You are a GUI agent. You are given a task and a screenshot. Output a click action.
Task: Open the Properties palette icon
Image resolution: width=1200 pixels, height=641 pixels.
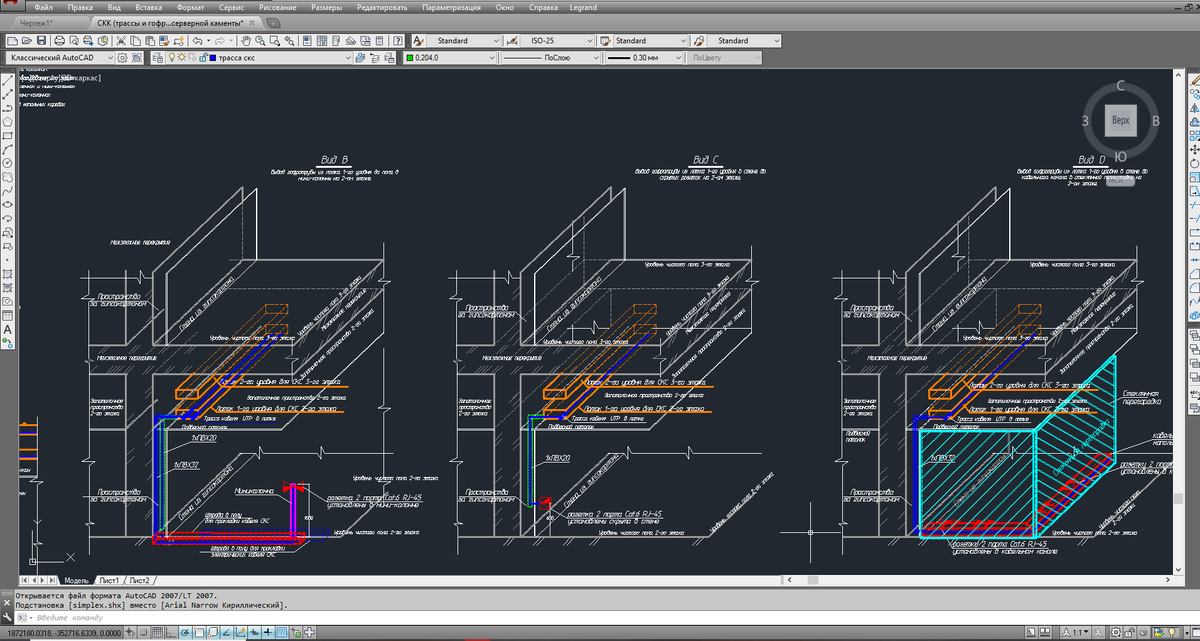point(307,41)
